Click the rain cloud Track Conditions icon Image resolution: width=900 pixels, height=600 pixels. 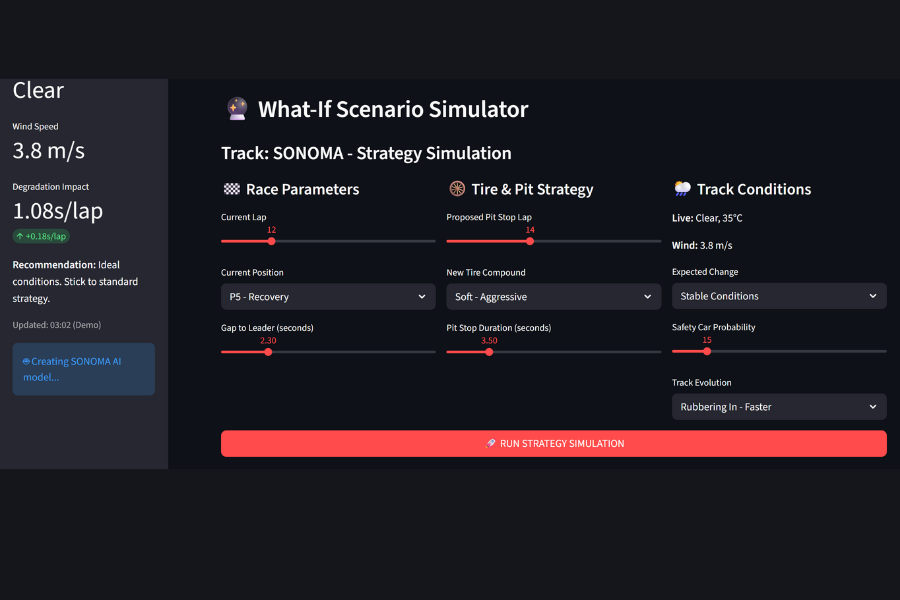coord(682,188)
